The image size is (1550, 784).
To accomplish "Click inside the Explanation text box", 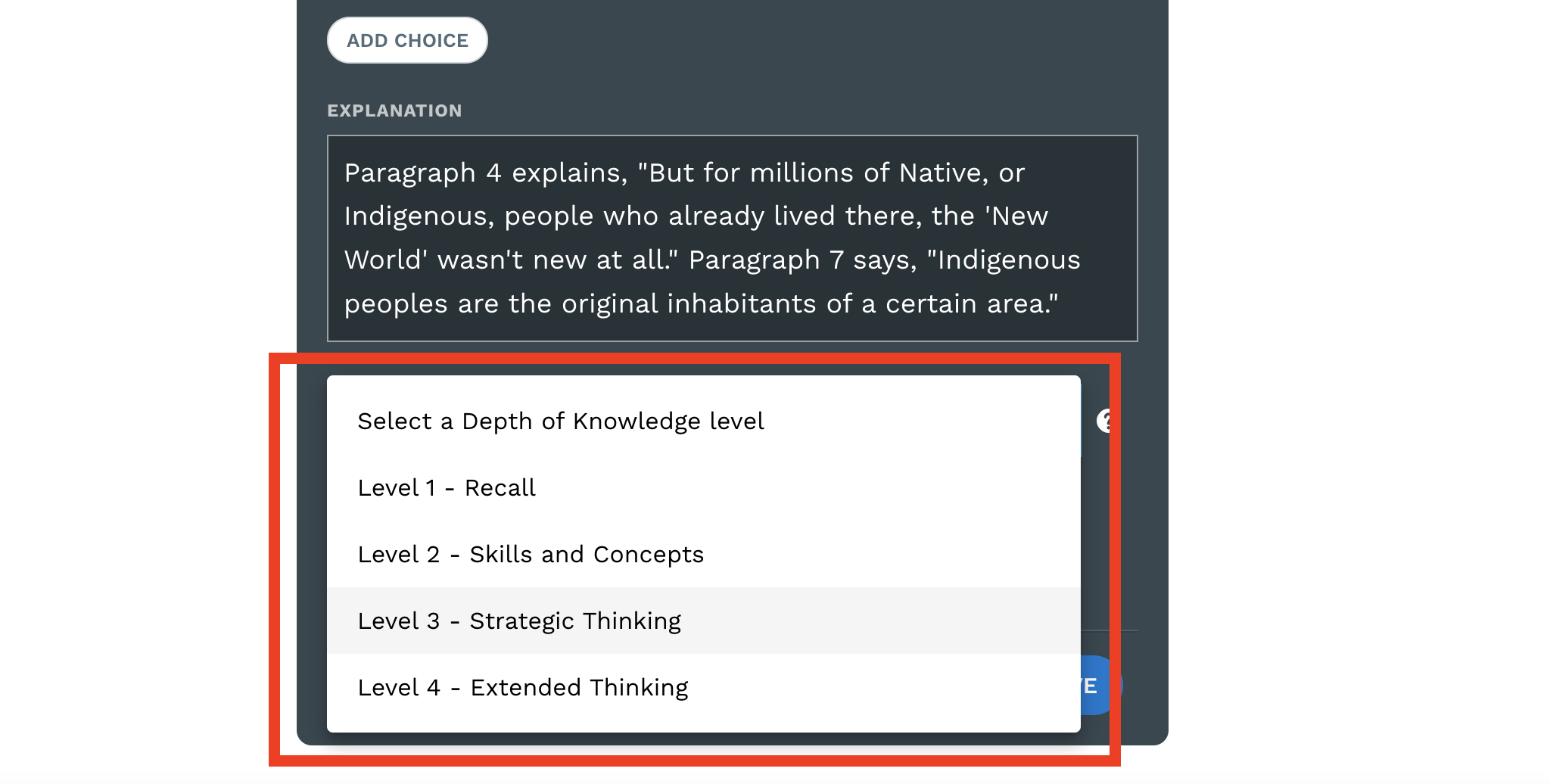I will click(733, 238).
